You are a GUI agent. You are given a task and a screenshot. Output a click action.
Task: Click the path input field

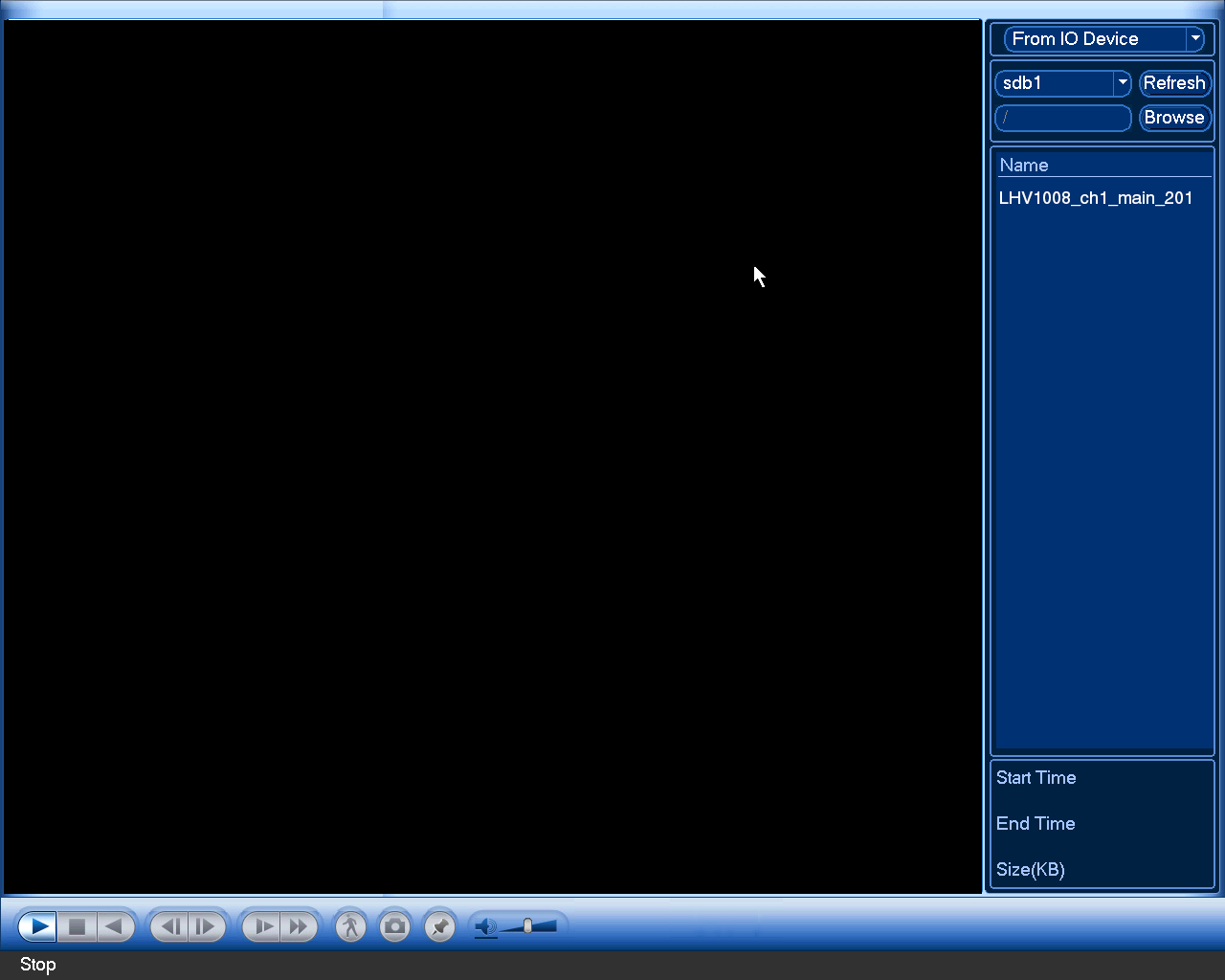tap(1063, 118)
